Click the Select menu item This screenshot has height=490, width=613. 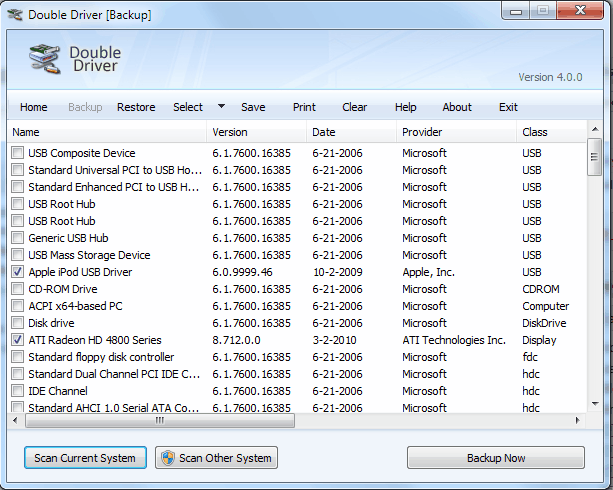pyautogui.click(x=188, y=107)
